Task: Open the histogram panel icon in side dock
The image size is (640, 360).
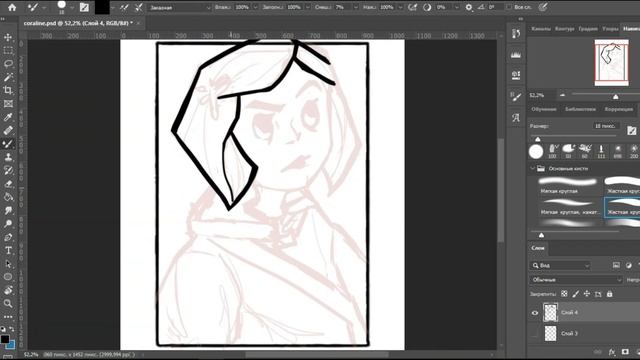Action: (516, 55)
